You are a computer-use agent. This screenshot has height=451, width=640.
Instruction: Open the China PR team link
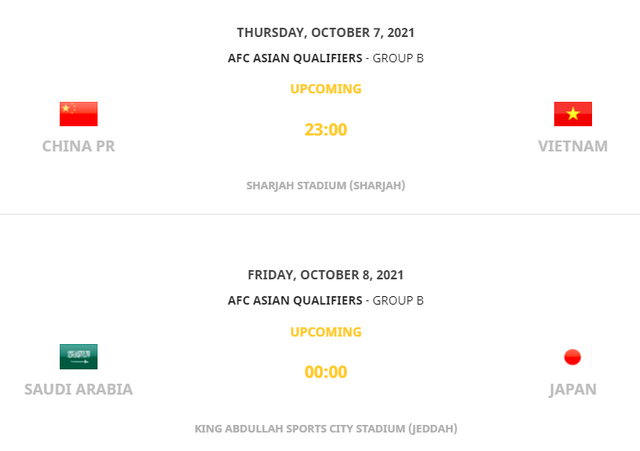78,146
